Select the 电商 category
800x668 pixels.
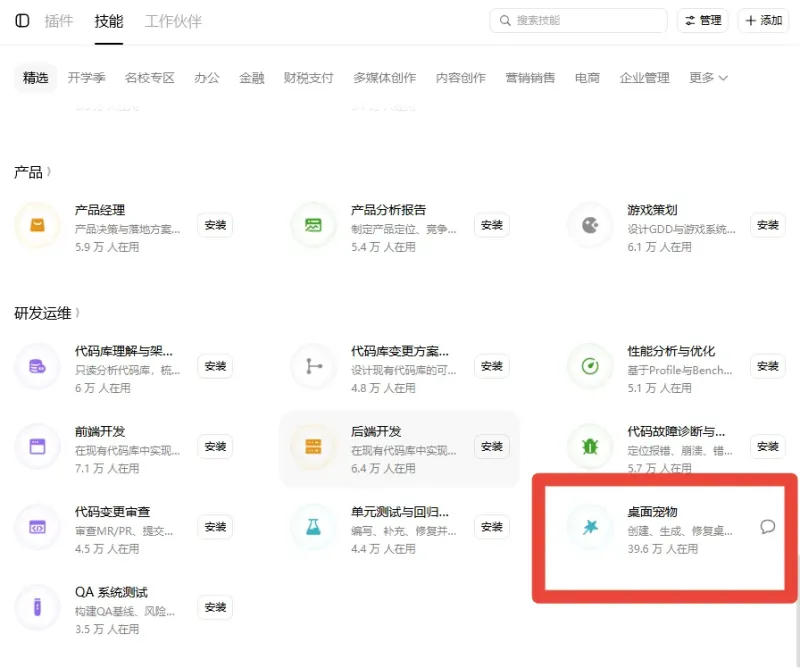pyautogui.click(x=587, y=78)
